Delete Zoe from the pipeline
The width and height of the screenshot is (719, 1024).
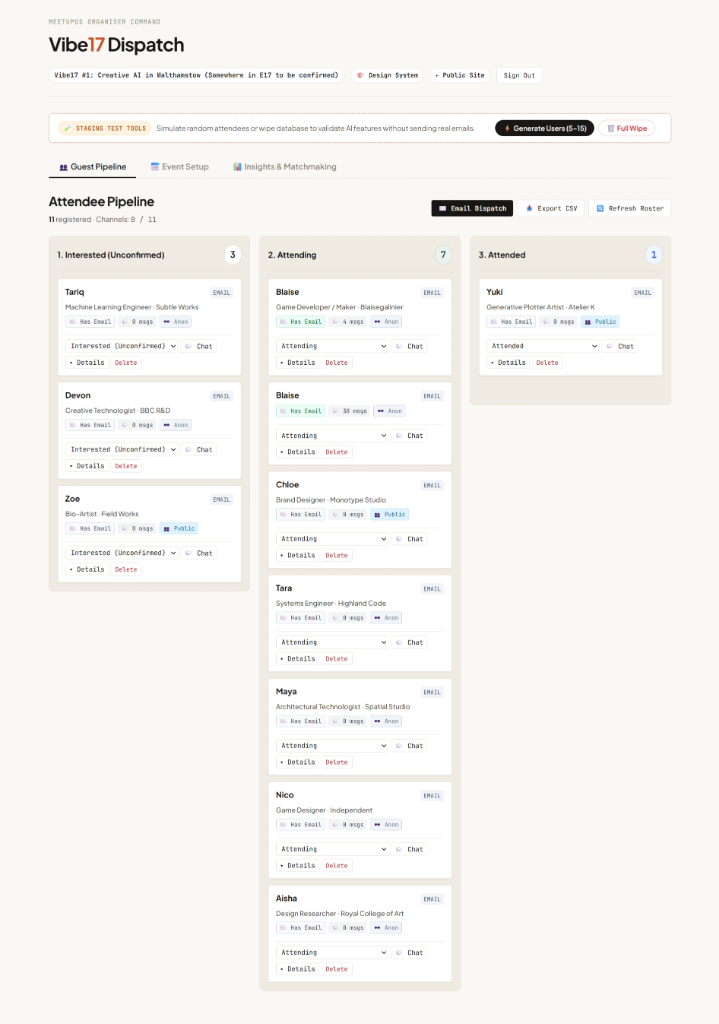126,569
